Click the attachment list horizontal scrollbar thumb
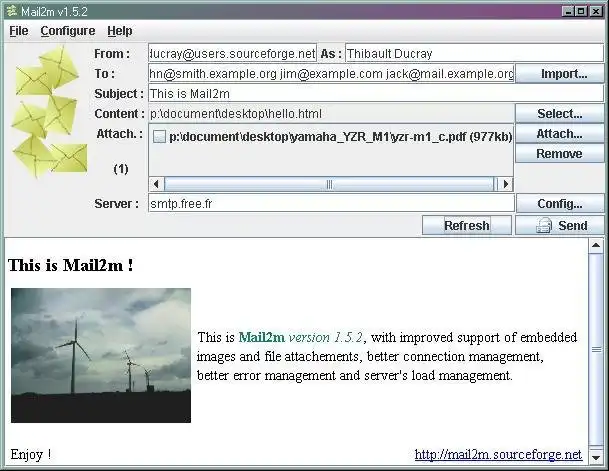This screenshot has width=609, height=471. click(329, 184)
